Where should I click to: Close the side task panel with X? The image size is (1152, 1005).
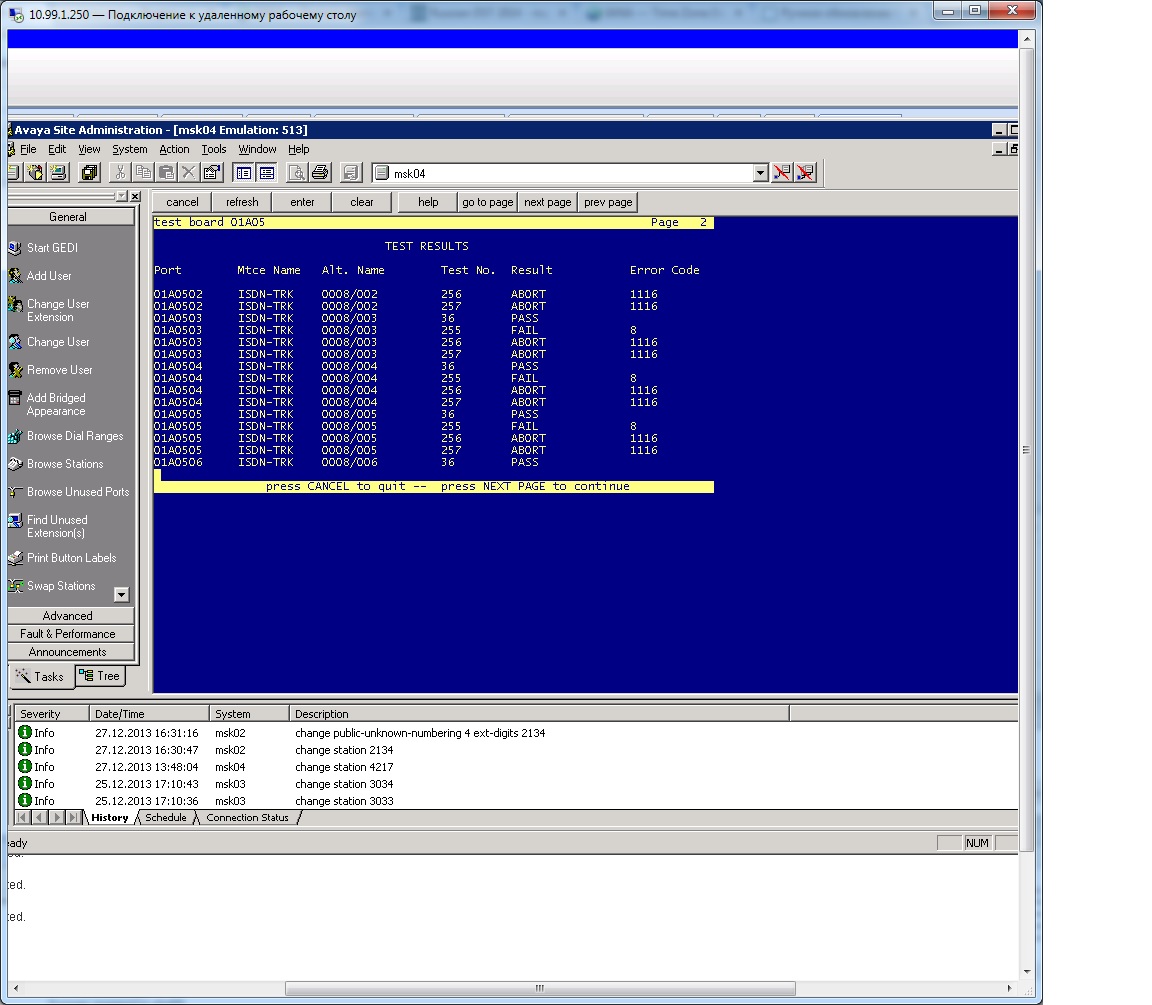135,196
